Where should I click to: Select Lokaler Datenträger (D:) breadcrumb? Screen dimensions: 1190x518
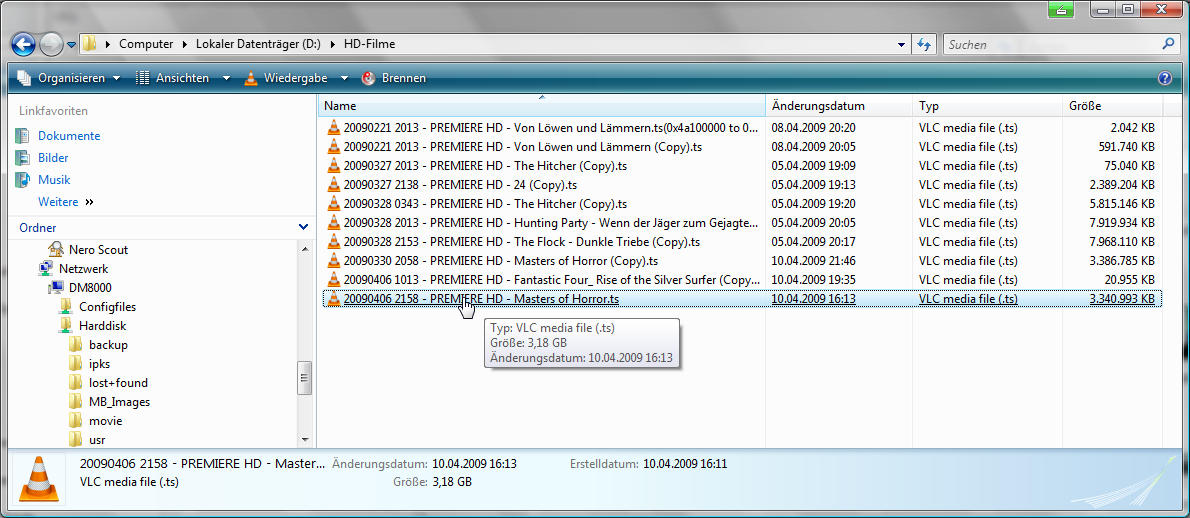[x=258, y=44]
